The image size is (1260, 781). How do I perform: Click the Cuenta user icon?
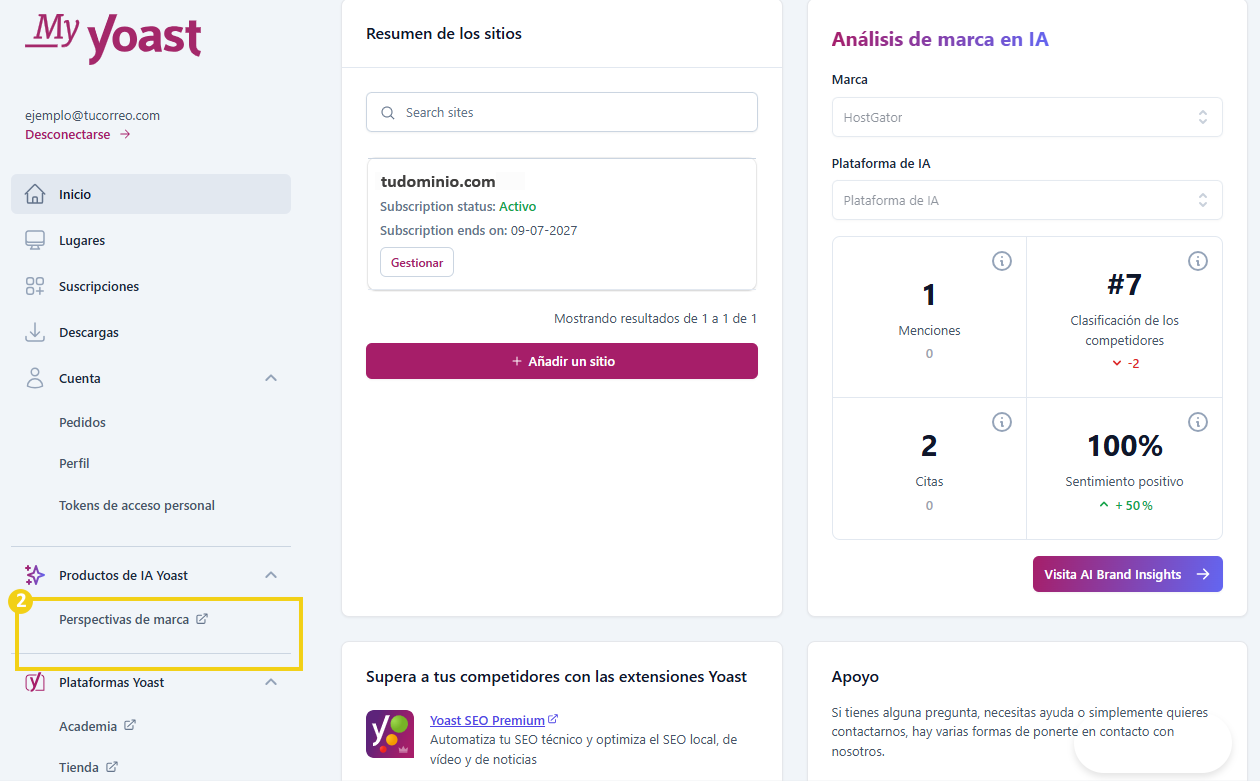click(x=35, y=378)
